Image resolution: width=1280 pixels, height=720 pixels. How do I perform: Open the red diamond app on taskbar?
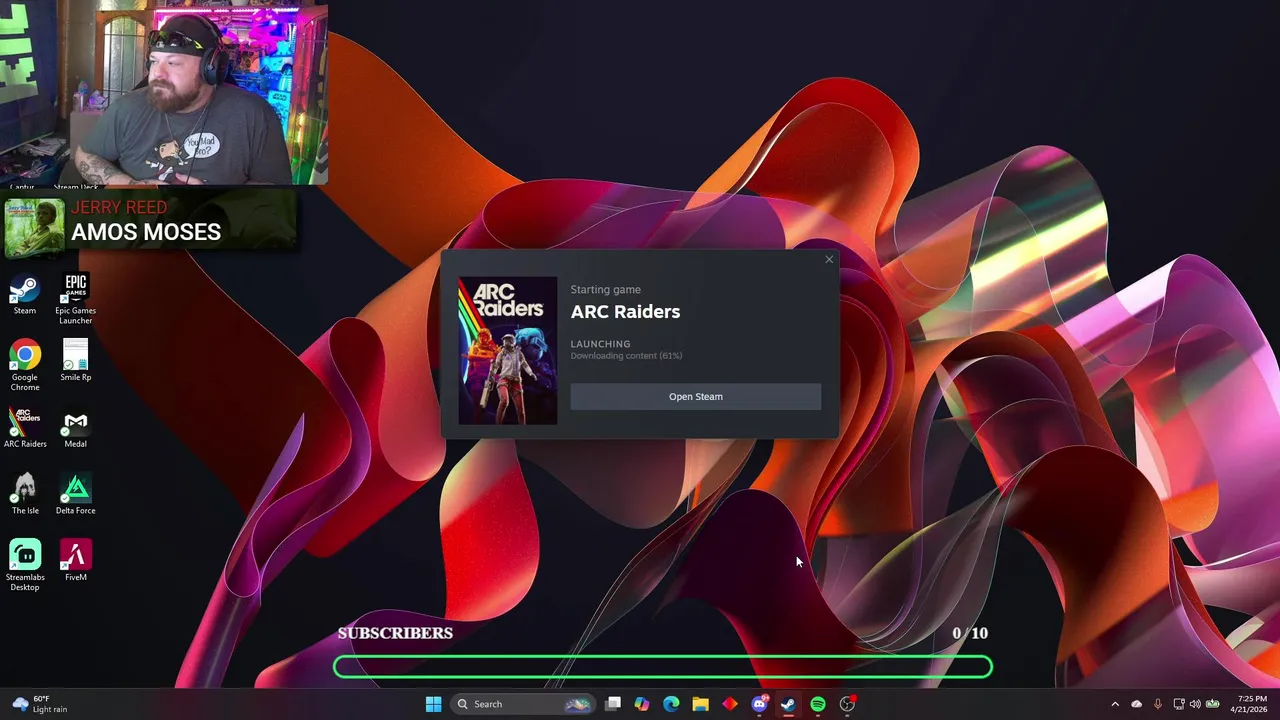click(730, 704)
